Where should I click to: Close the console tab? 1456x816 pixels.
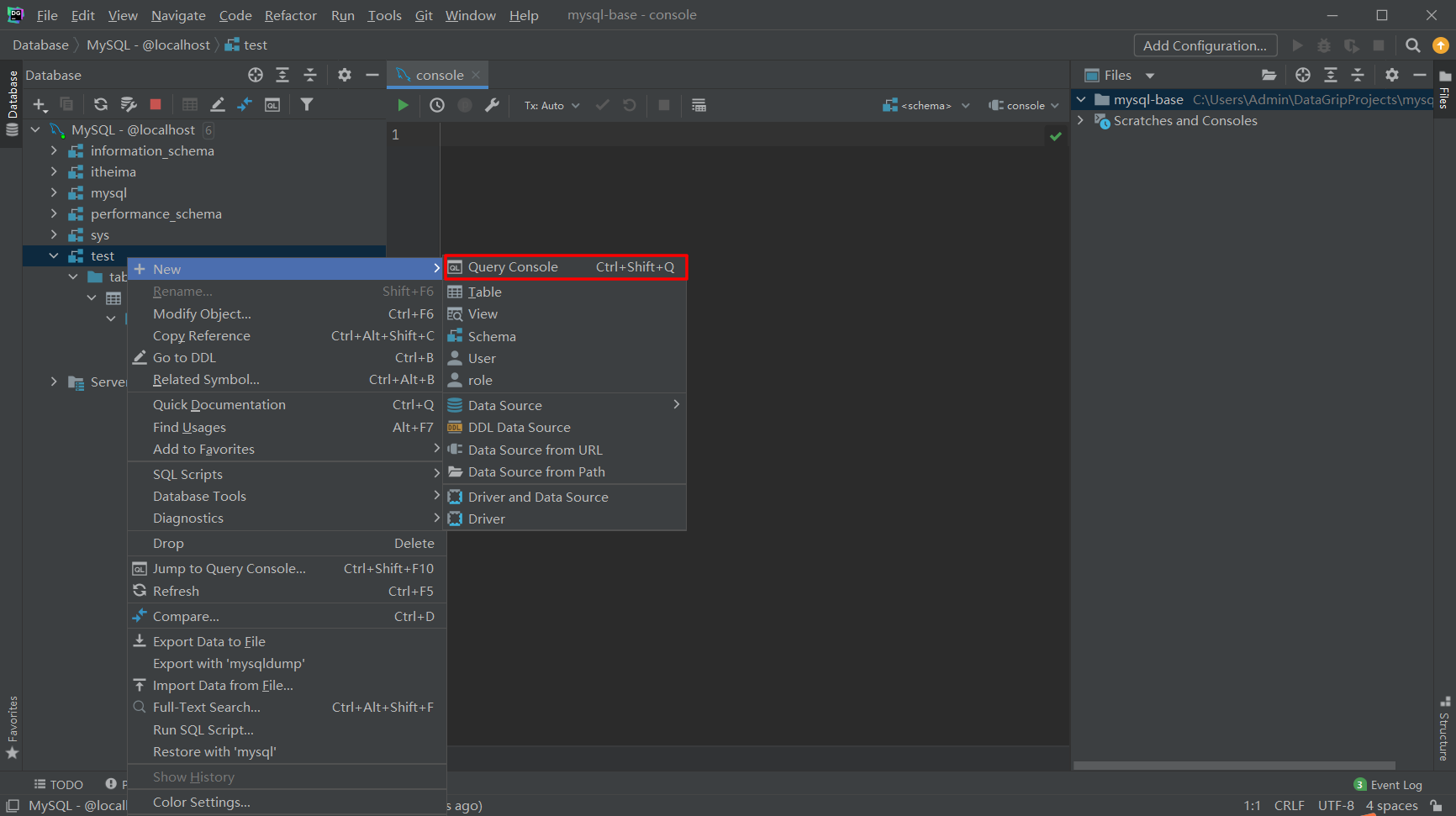click(476, 75)
